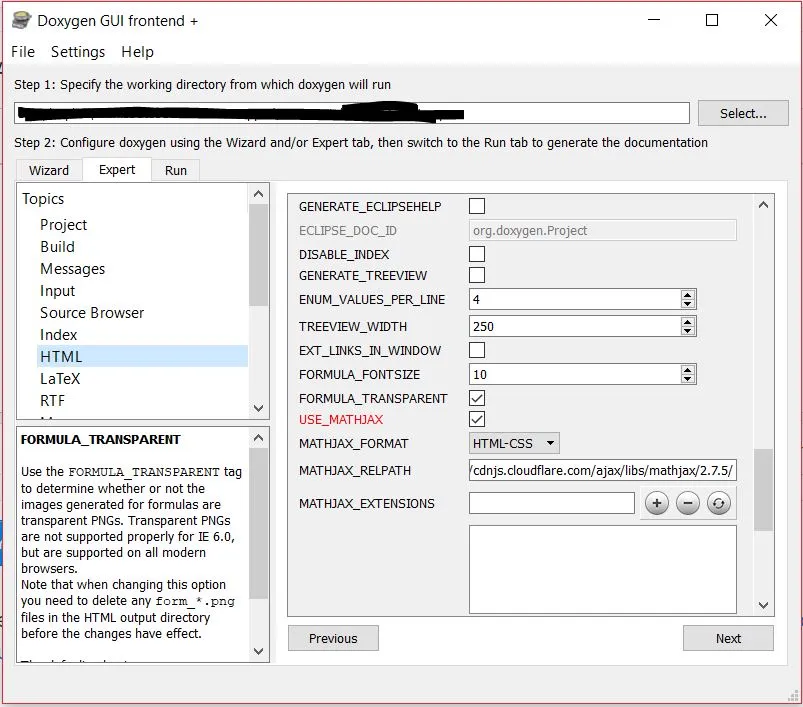Screen dimensions: 803x707
Task: Decrease FORMULA_FONTSIZE with down arrow
Action: click(687, 378)
